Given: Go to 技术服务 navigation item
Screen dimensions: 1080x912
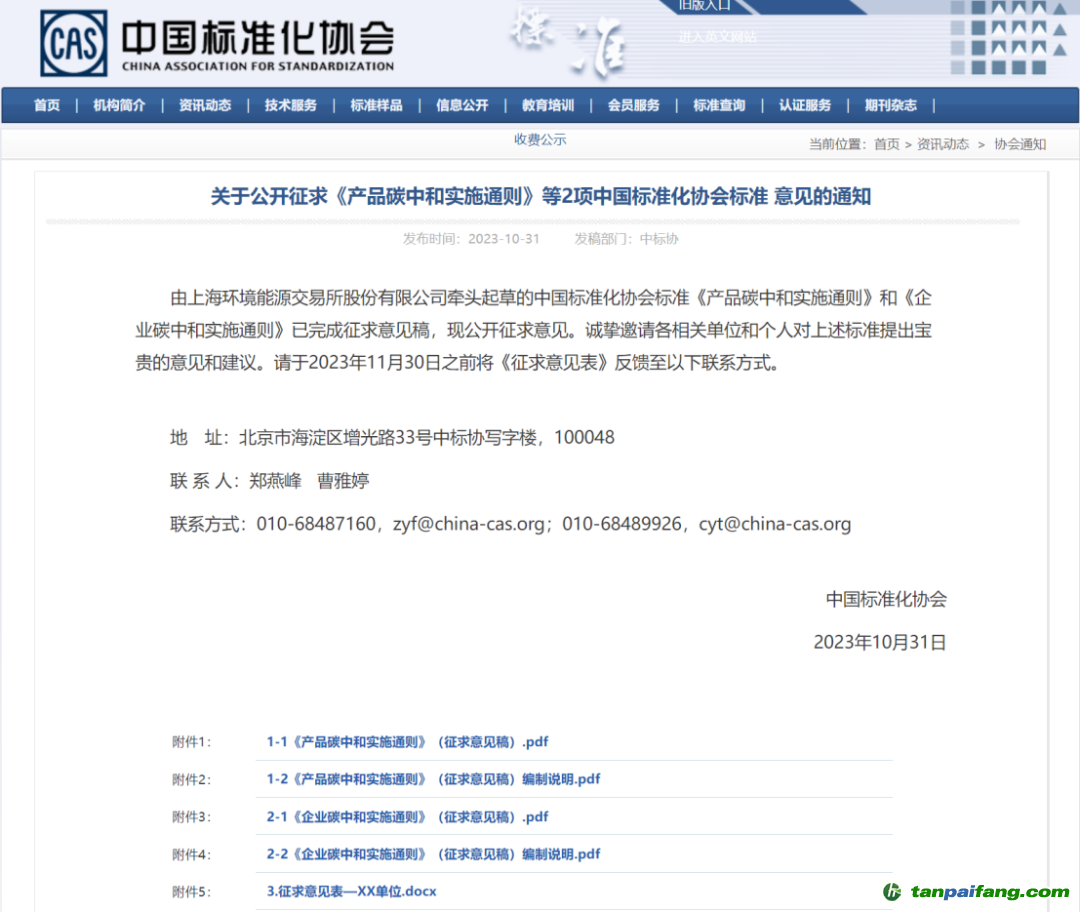Looking at the screenshot, I should [x=291, y=106].
